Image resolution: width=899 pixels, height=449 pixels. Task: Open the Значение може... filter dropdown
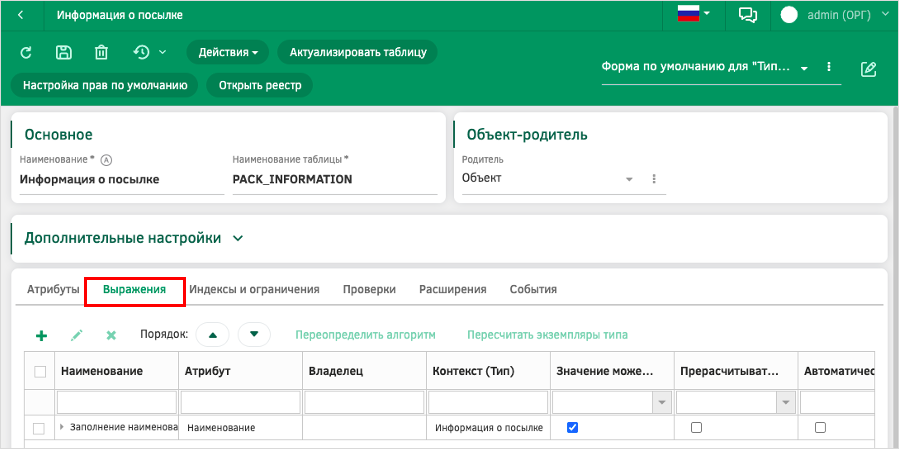pyautogui.click(x=662, y=403)
